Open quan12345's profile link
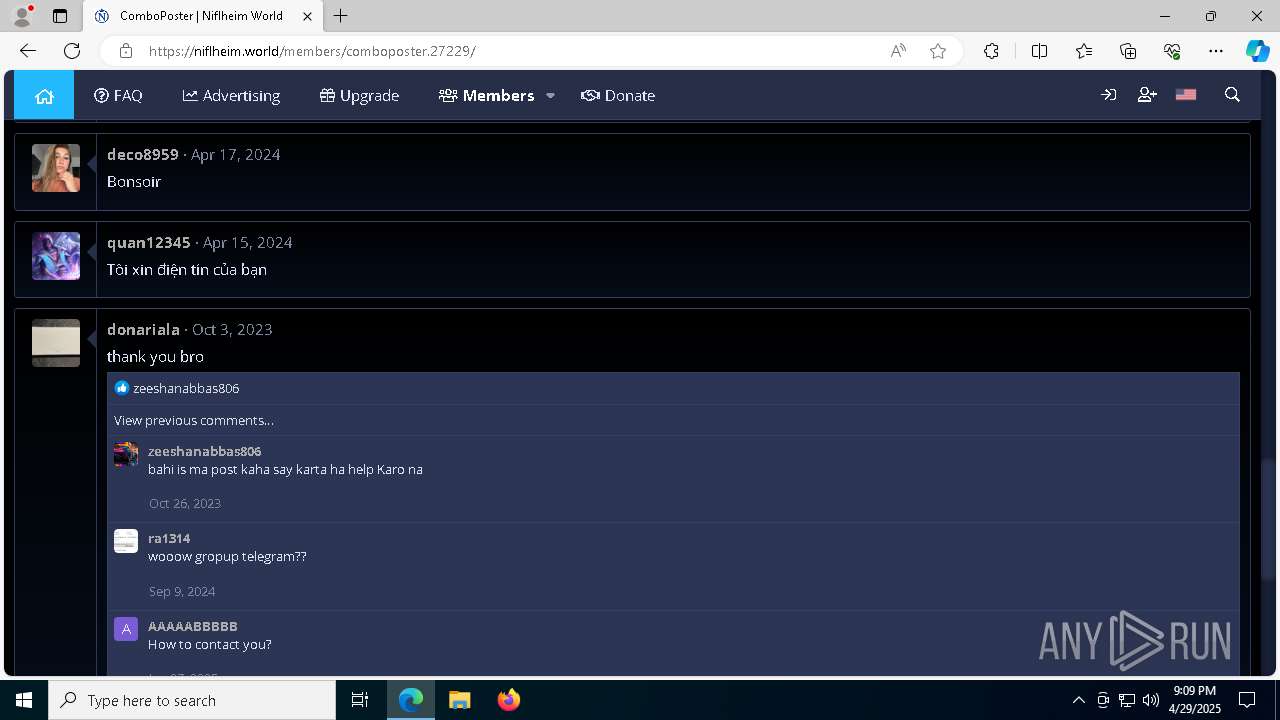This screenshot has width=1280, height=720. pyautogui.click(x=148, y=242)
